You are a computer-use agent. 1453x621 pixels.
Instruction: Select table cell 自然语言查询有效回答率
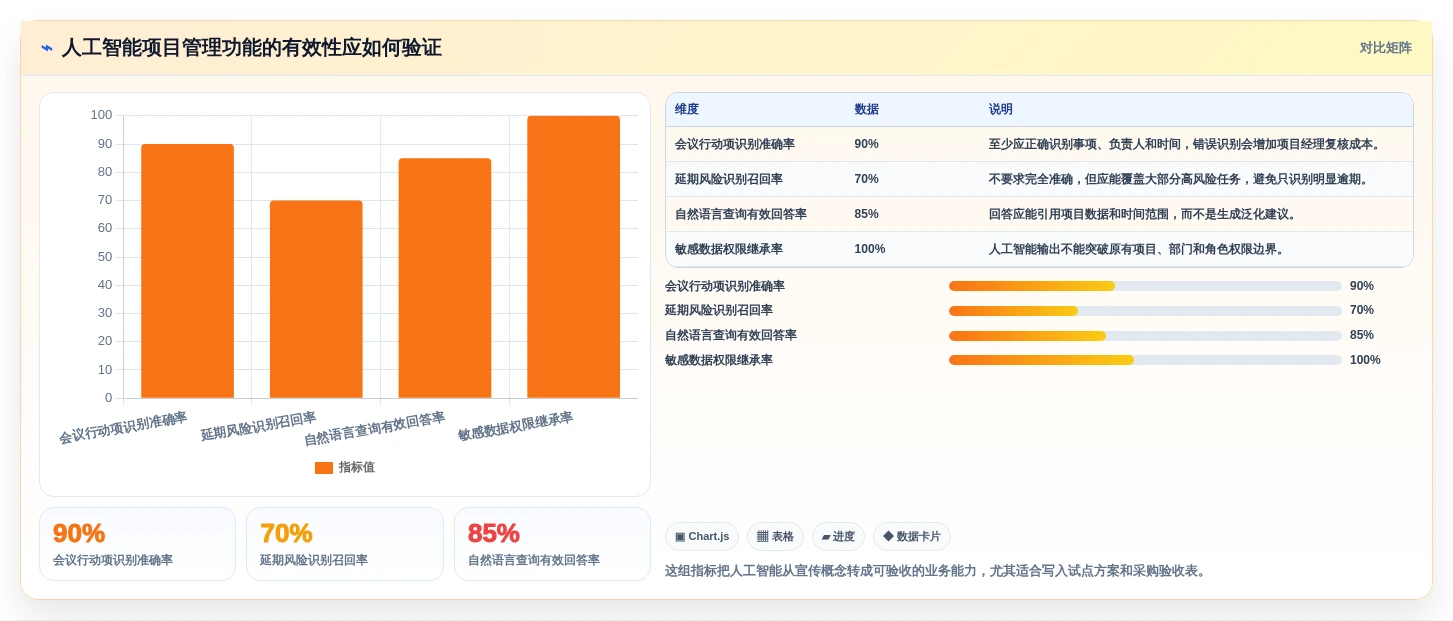(x=741, y=214)
